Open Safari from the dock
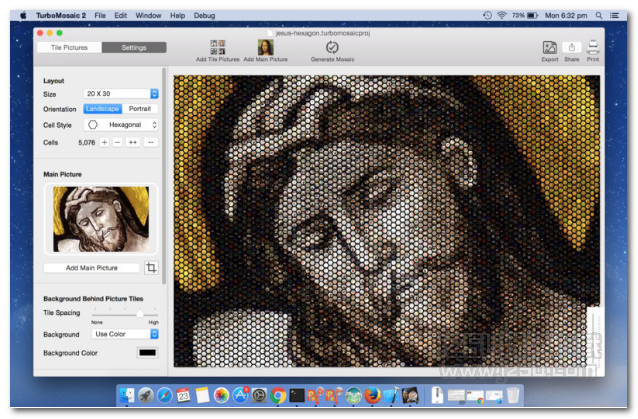This screenshot has width=638, height=419. coord(164,395)
